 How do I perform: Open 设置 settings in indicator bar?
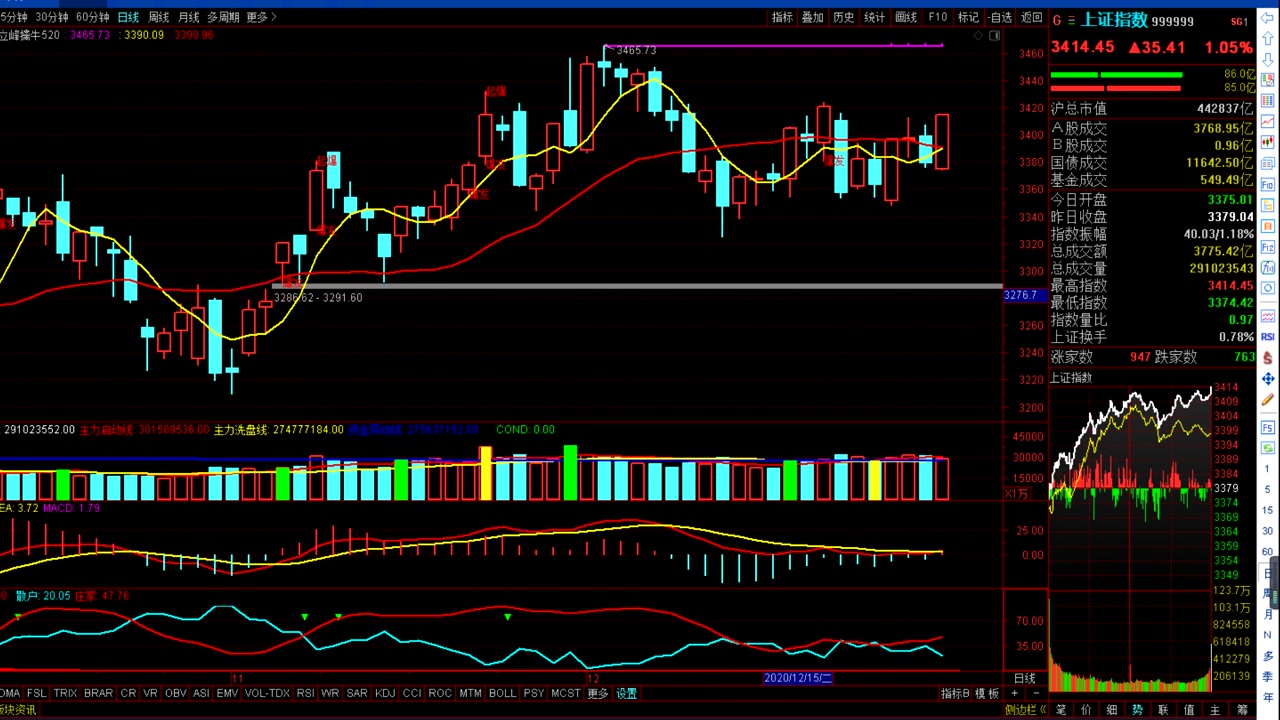(627, 693)
